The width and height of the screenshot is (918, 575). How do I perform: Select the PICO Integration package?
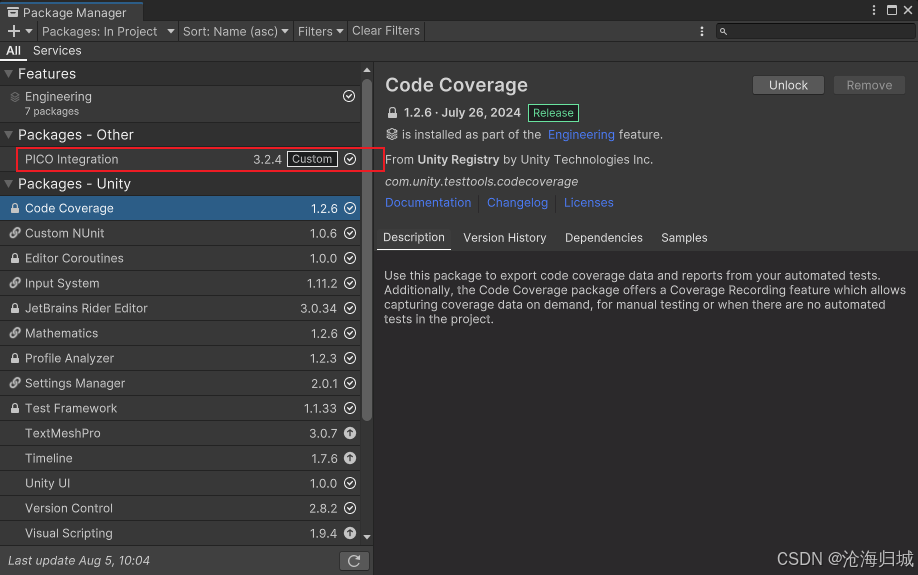pyautogui.click(x=180, y=159)
